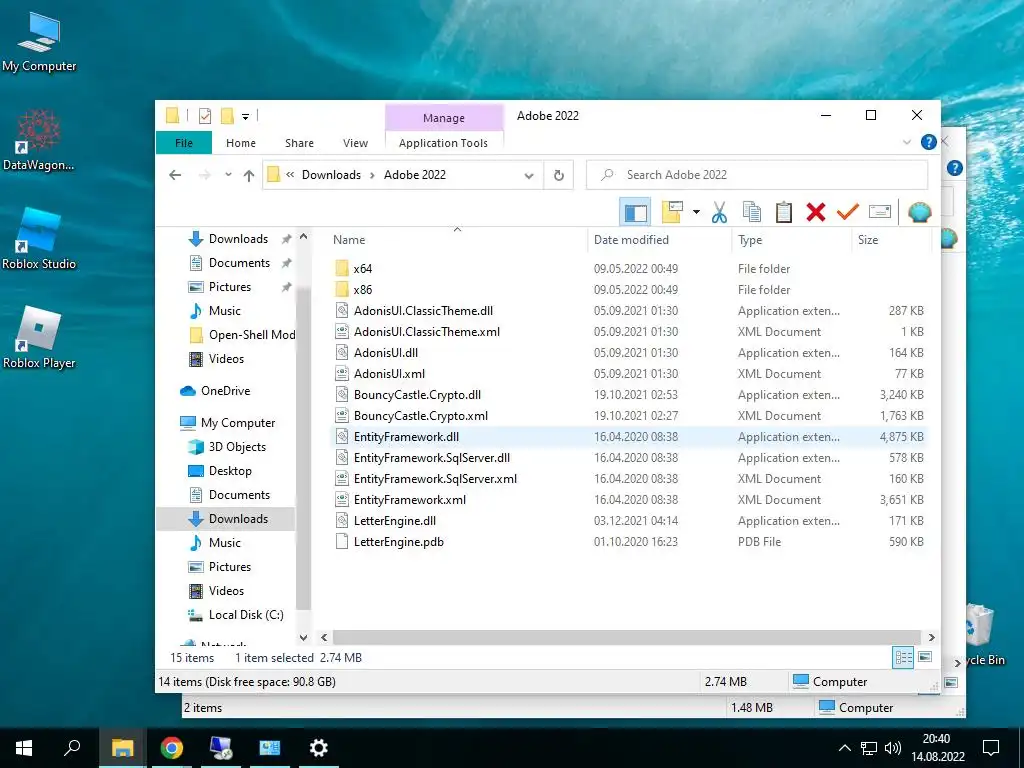Image resolution: width=1024 pixels, height=768 pixels.
Task: Open Roblox Player desktop shortcut
Action: pyautogui.click(x=39, y=337)
